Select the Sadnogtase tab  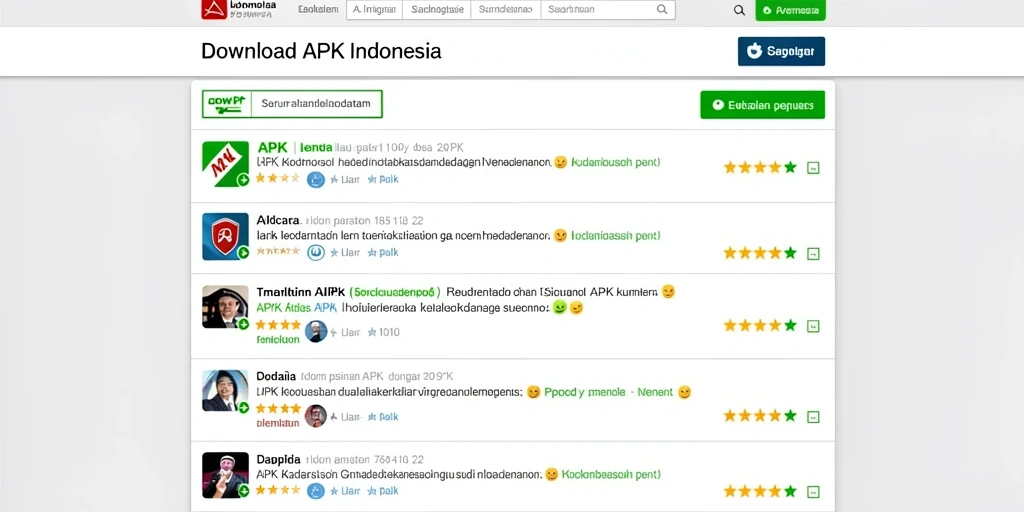pyautogui.click(x=436, y=10)
